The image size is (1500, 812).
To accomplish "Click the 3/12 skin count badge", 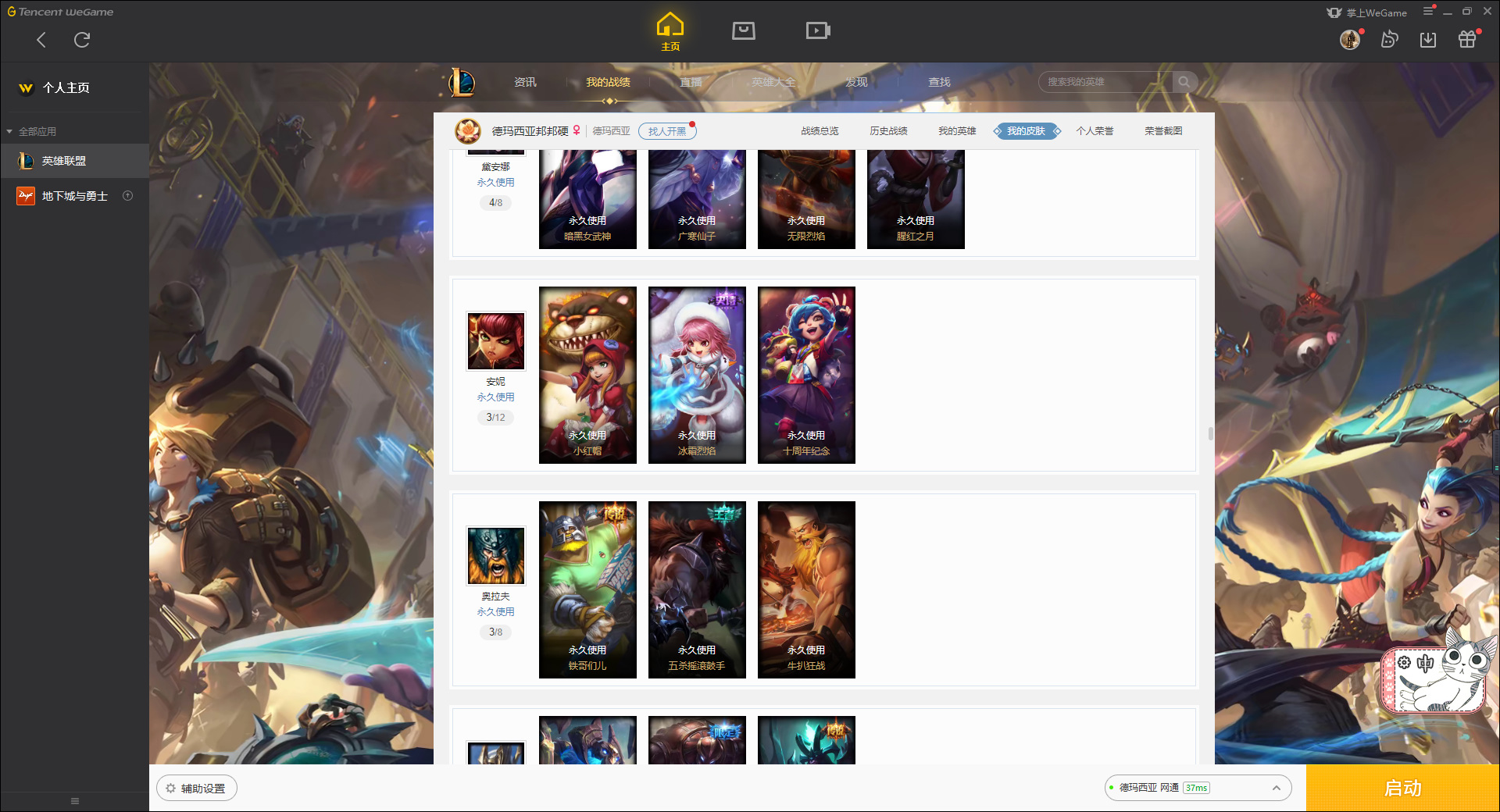I will click(x=495, y=418).
